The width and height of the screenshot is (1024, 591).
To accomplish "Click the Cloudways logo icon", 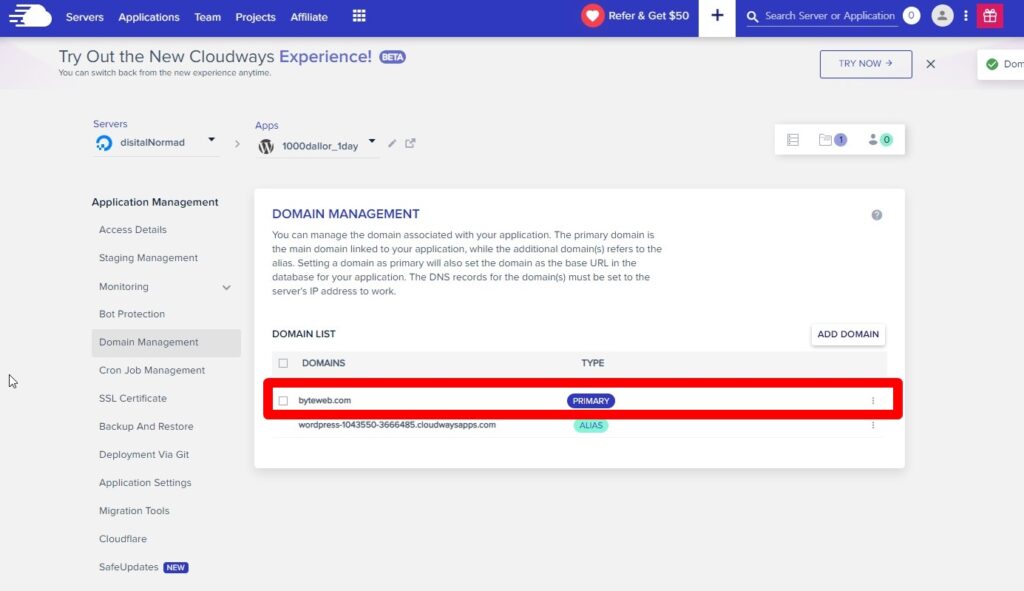I will tap(30, 16).
